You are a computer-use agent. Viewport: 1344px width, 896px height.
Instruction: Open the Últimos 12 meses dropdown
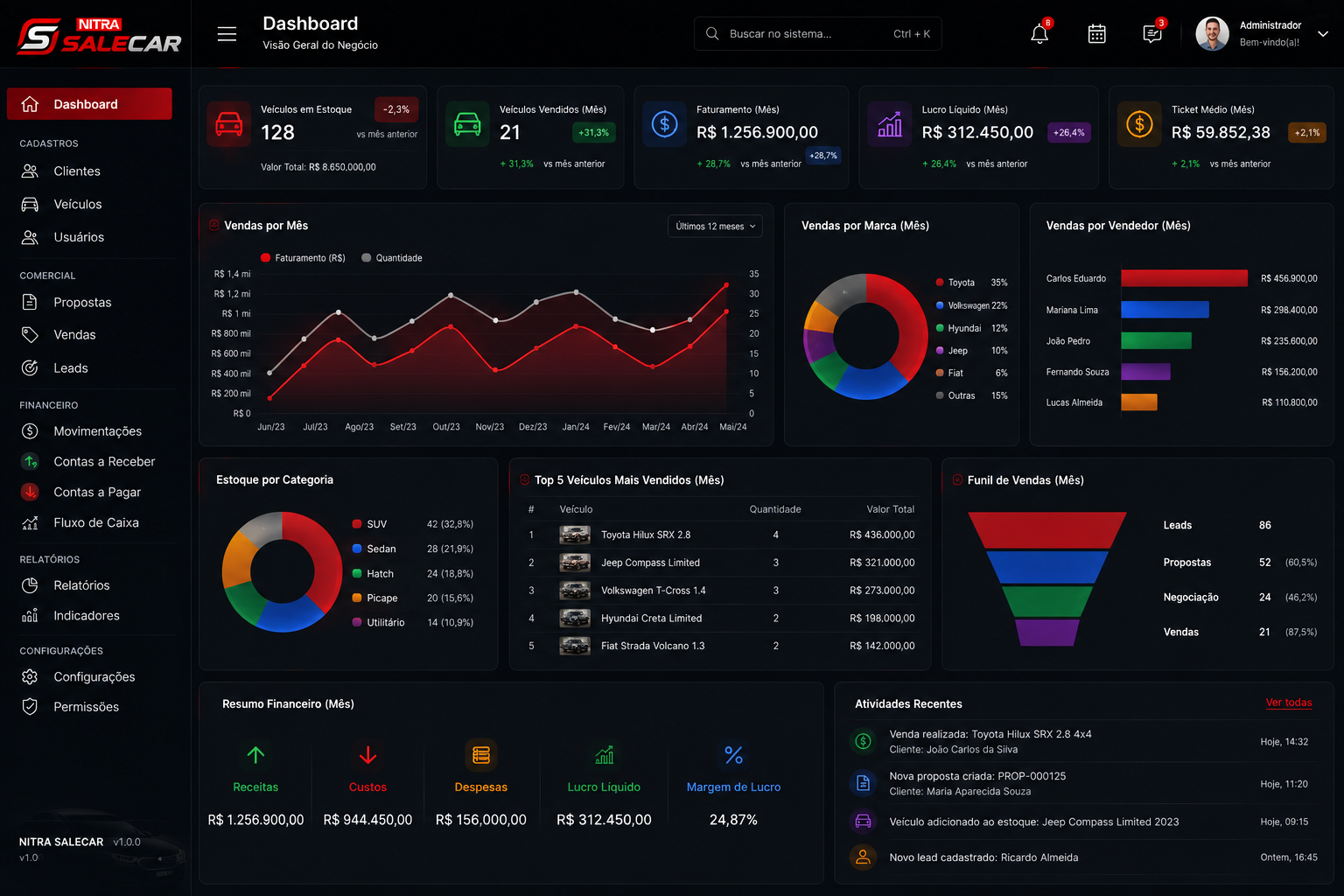pos(715,226)
